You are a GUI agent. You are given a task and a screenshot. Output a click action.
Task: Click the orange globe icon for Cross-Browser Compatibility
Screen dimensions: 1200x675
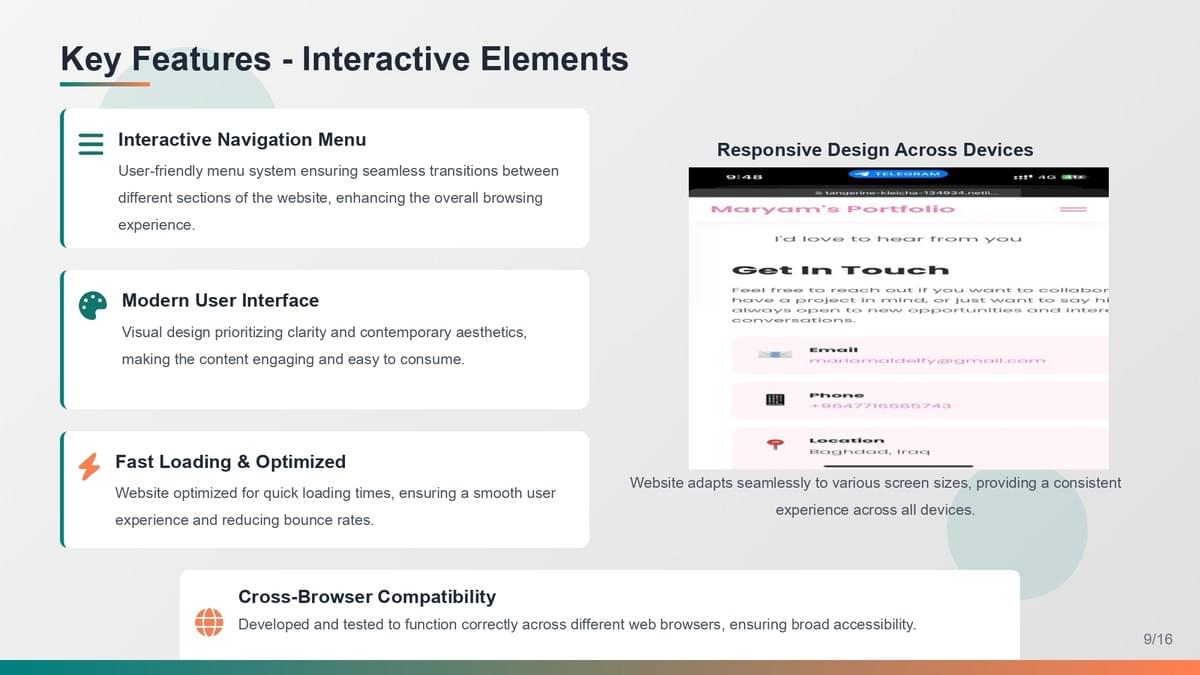(209, 622)
